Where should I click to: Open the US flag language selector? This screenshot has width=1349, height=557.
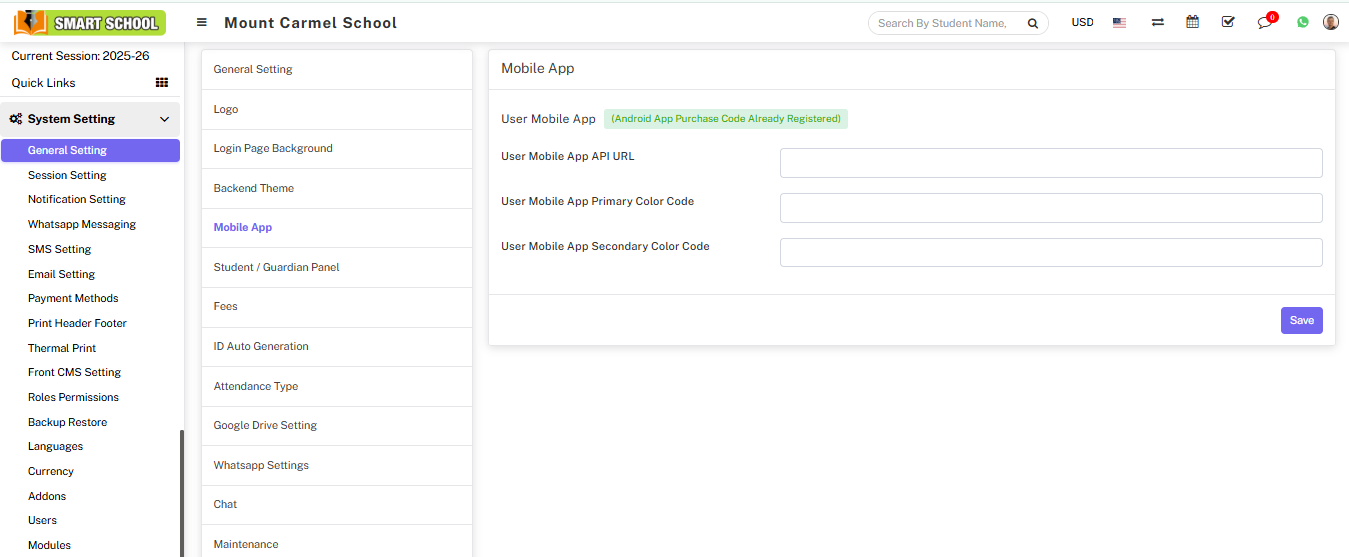[1119, 22]
